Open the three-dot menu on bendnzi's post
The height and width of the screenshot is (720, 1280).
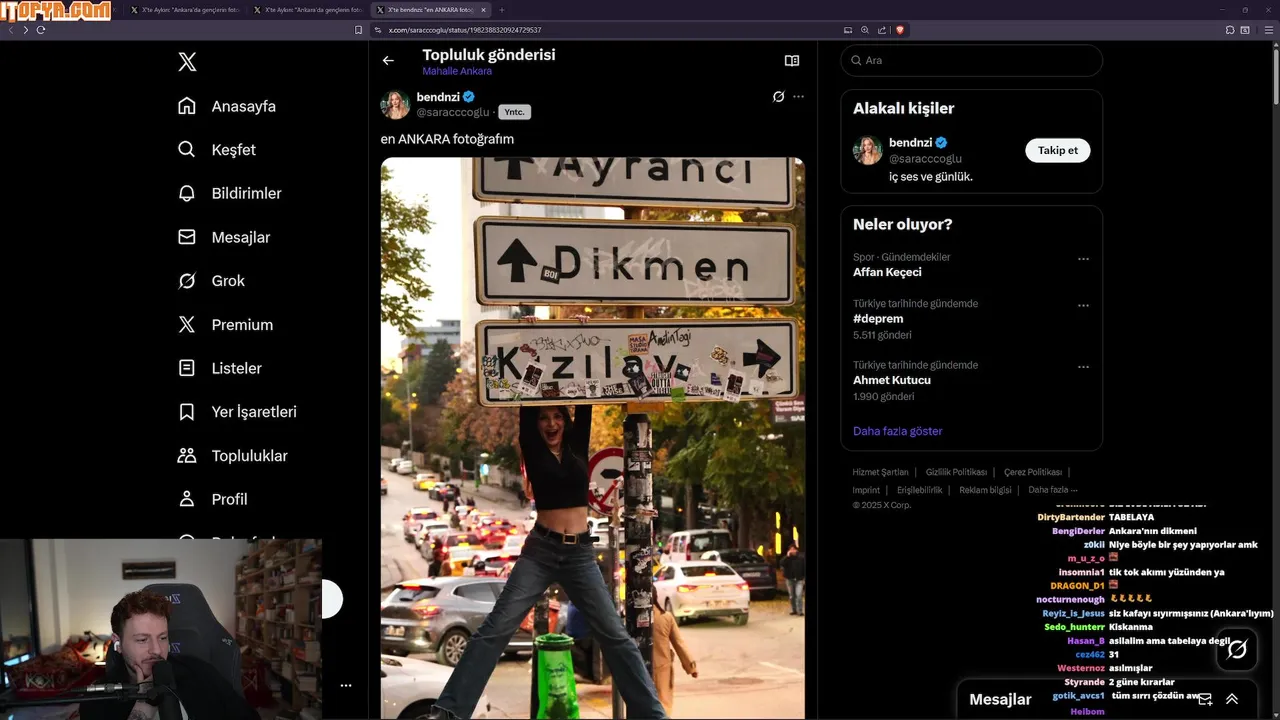(x=798, y=97)
